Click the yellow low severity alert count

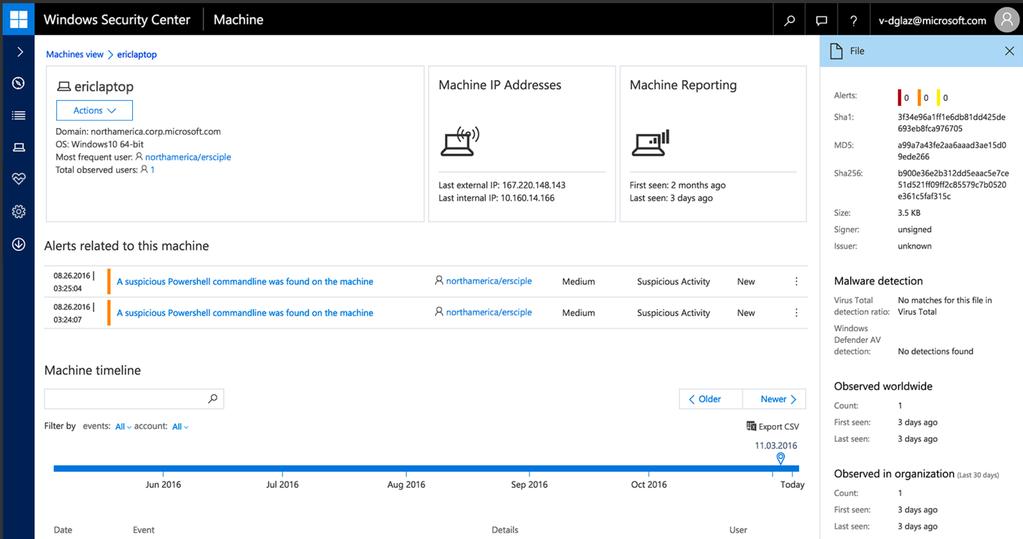(943, 97)
